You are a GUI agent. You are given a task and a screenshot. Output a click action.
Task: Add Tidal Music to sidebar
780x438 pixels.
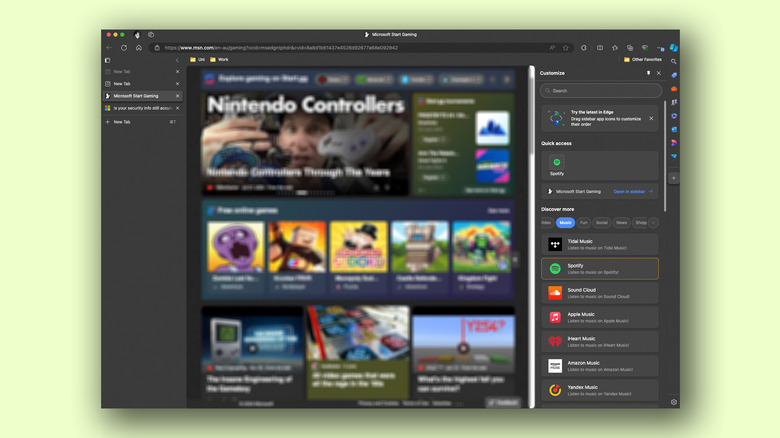tap(600, 244)
